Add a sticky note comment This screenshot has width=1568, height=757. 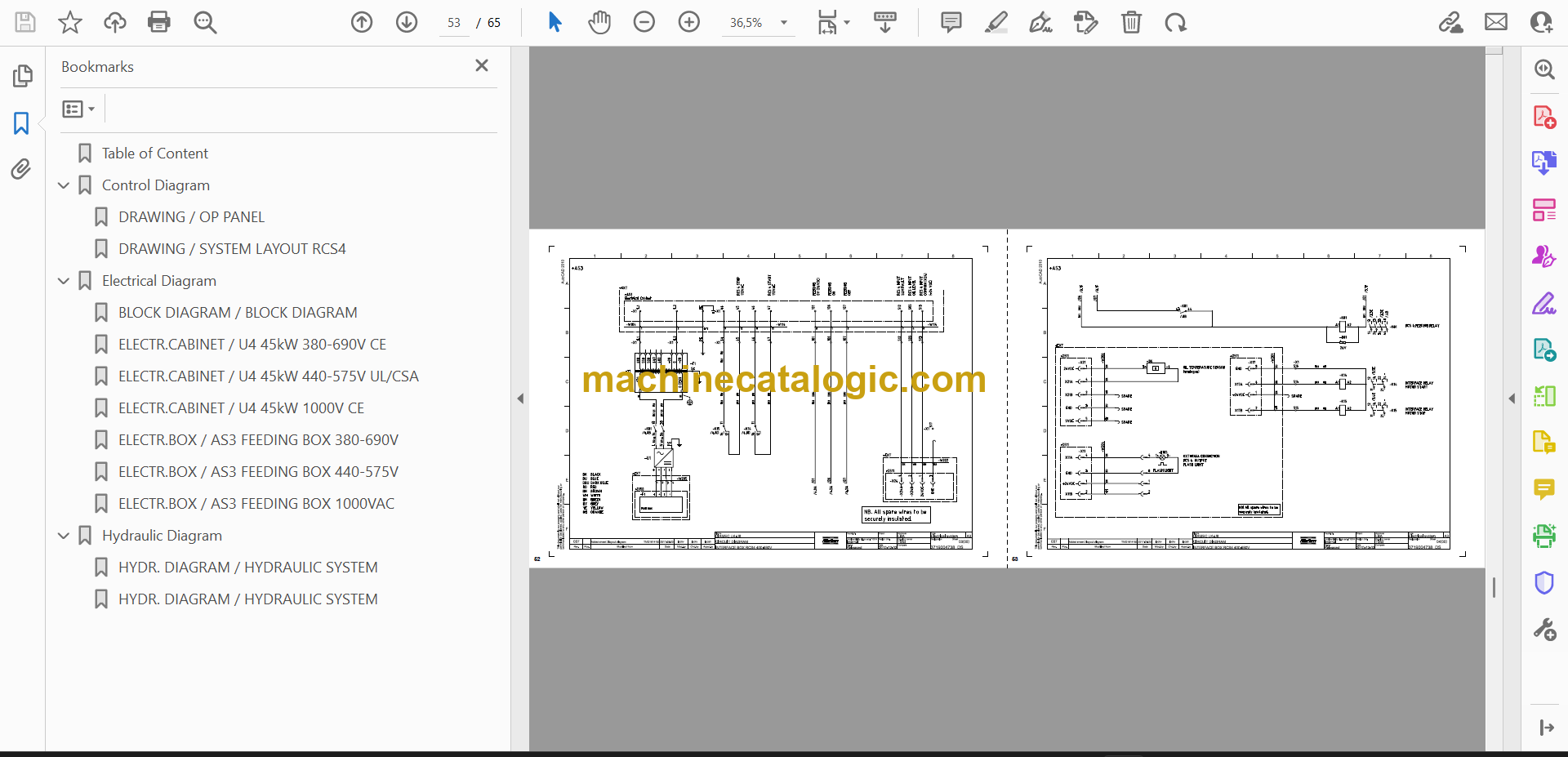pos(951,22)
